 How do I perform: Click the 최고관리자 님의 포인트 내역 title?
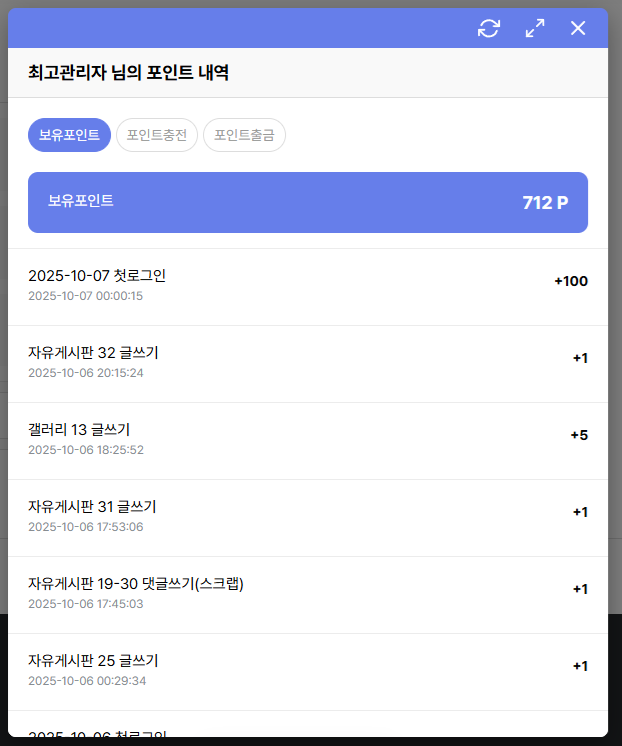(x=129, y=73)
